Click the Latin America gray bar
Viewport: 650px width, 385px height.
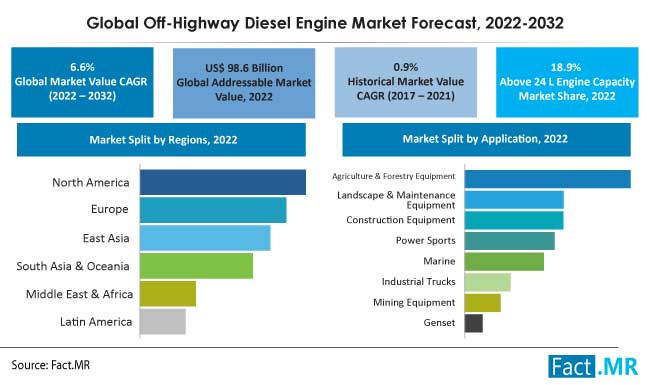click(163, 321)
